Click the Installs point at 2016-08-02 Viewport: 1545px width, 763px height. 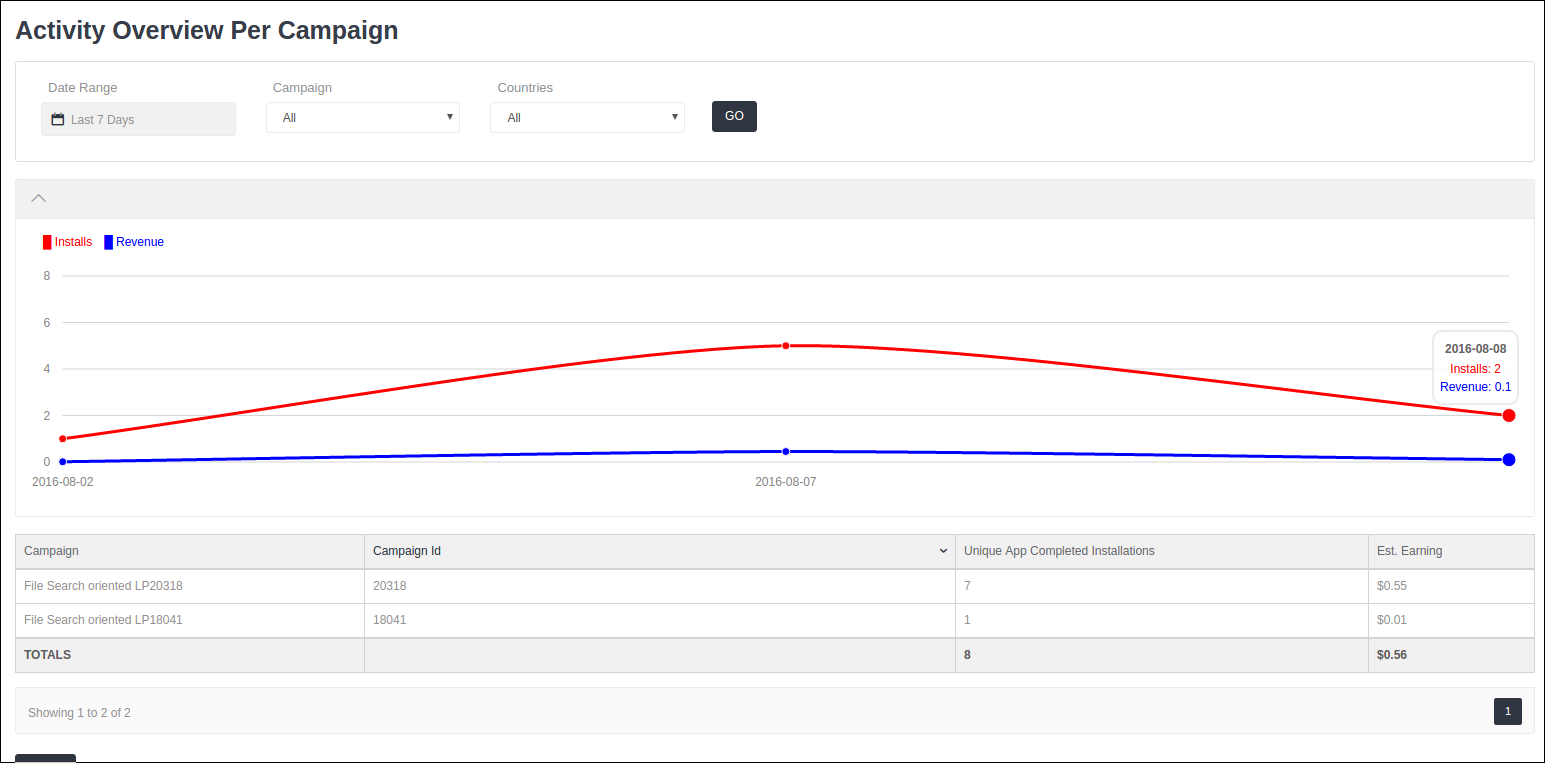point(63,439)
